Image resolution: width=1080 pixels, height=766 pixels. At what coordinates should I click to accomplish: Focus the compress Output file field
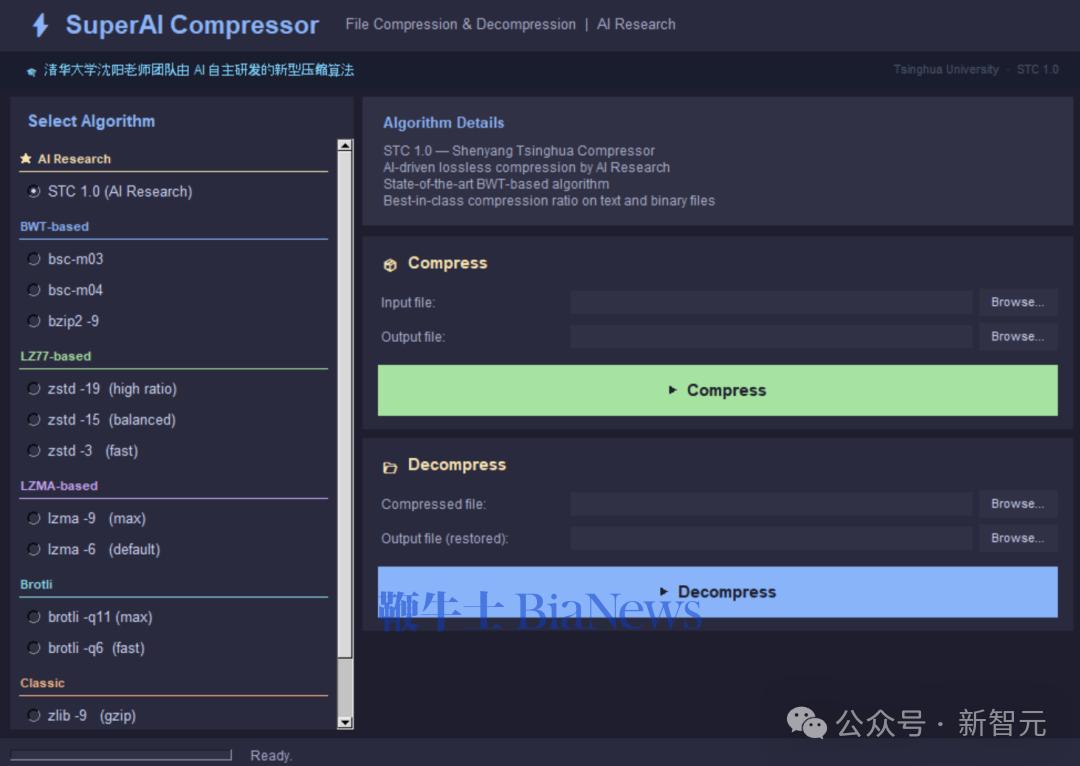click(x=771, y=337)
